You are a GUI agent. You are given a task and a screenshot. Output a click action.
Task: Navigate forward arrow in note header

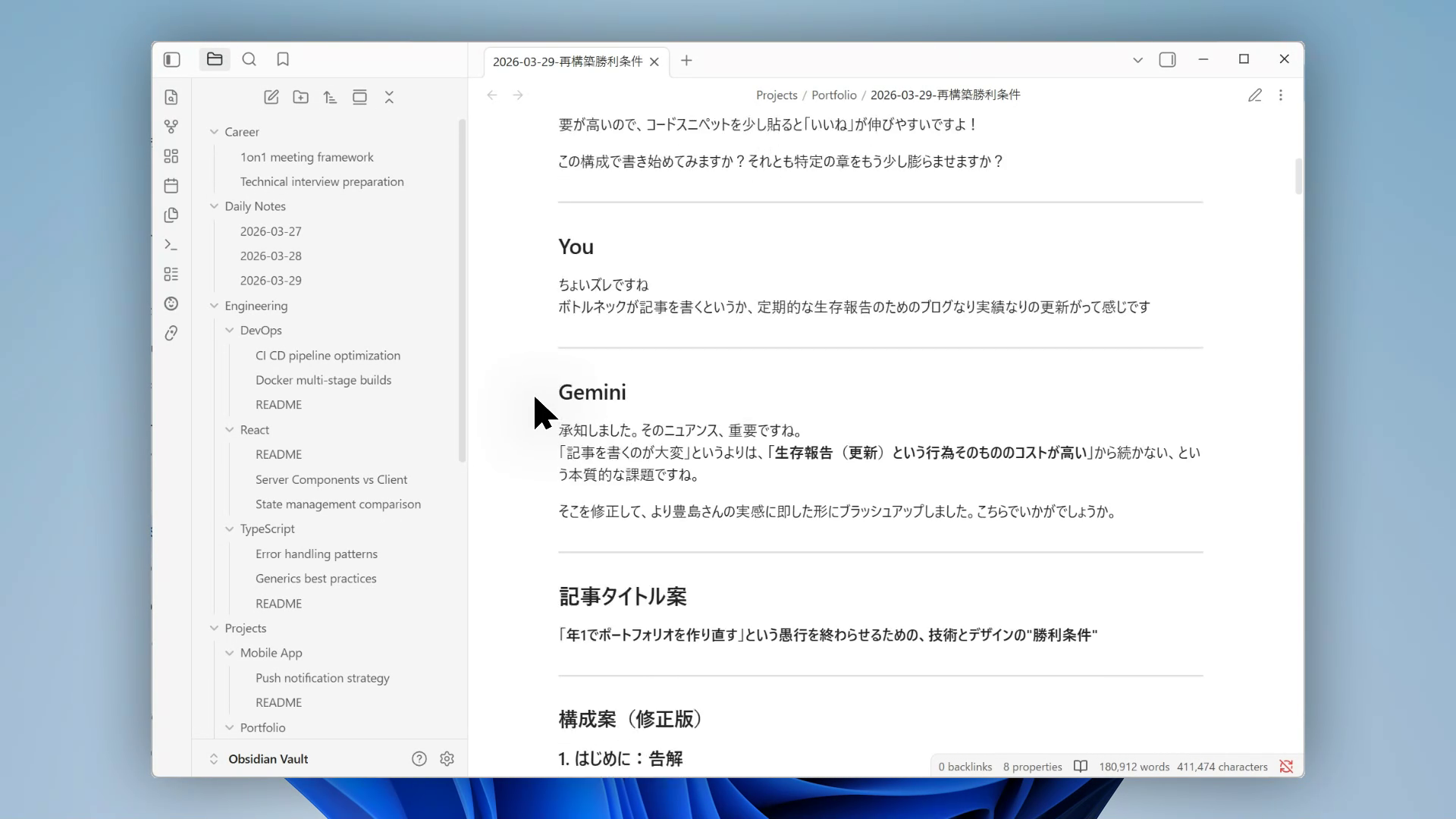coord(518,95)
